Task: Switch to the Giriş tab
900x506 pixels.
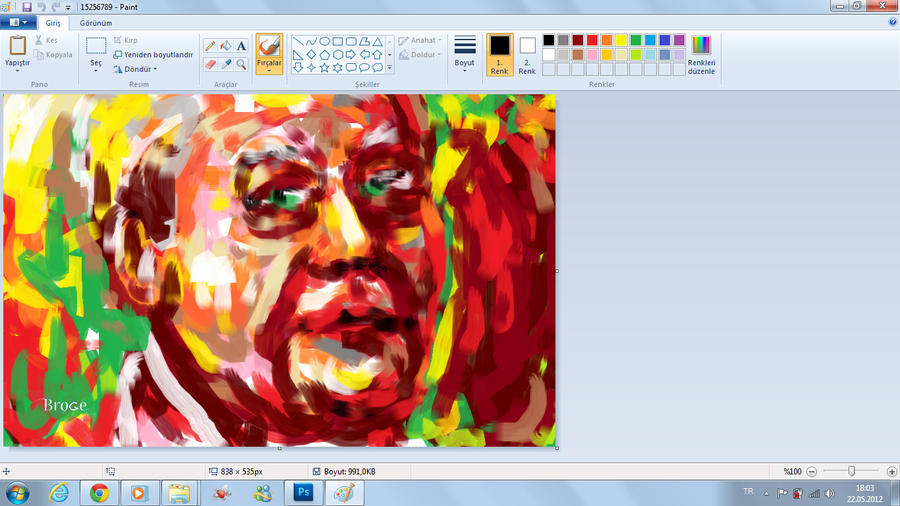Action: pyautogui.click(x=53, y=23)
